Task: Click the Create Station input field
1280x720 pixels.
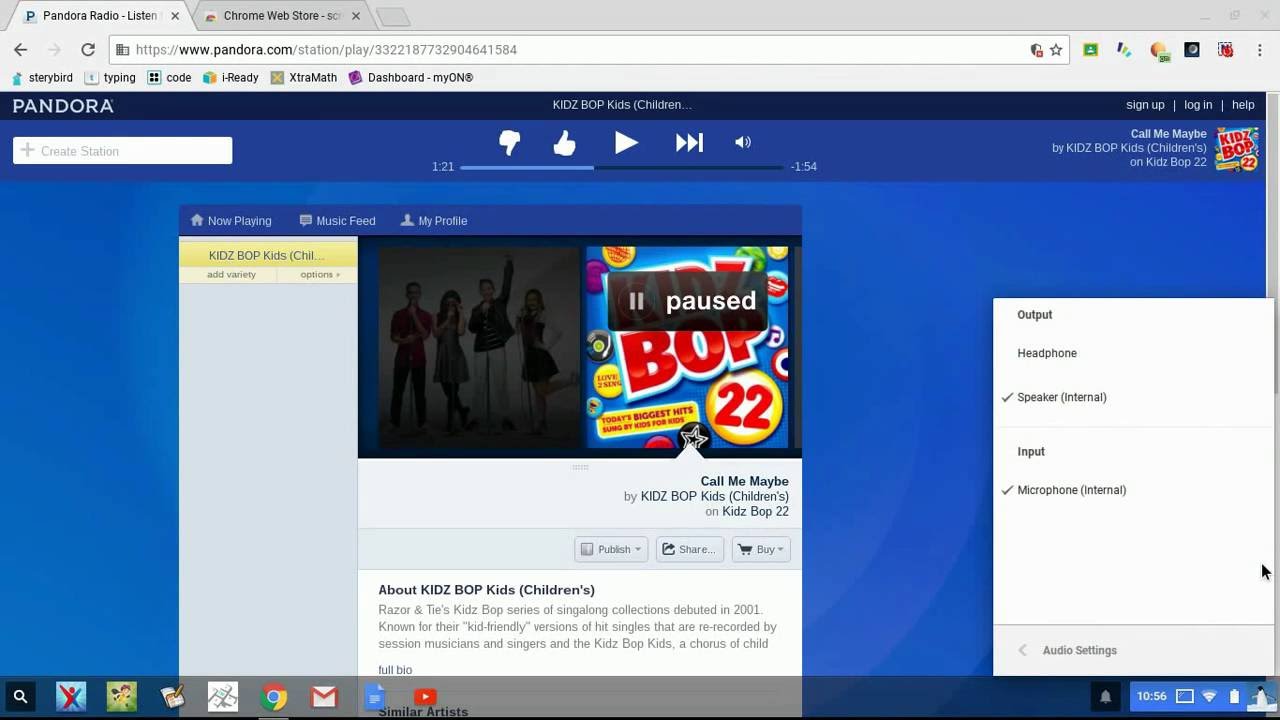Action: coord(123,151)
